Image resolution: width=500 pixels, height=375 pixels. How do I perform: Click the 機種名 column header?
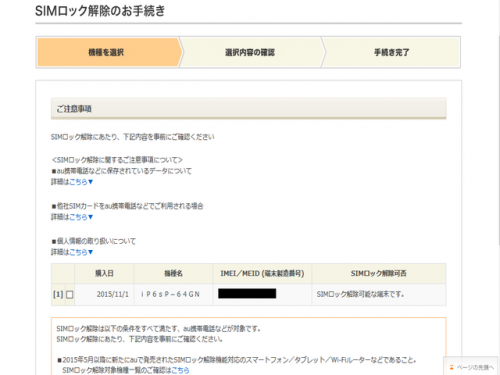click(x=173, y=274)
